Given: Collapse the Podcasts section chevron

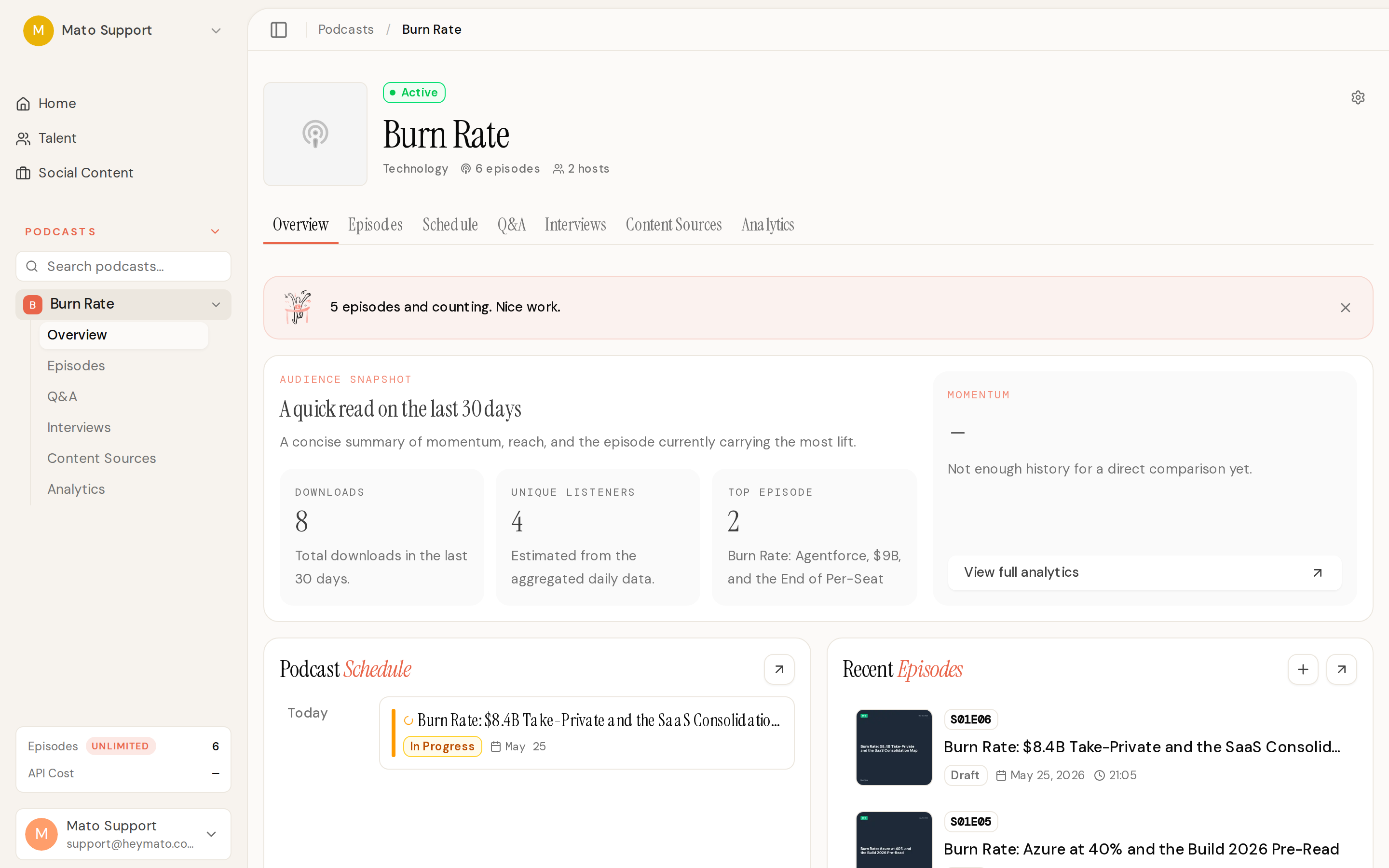Looking at the screenshot, I should [215, 232].
